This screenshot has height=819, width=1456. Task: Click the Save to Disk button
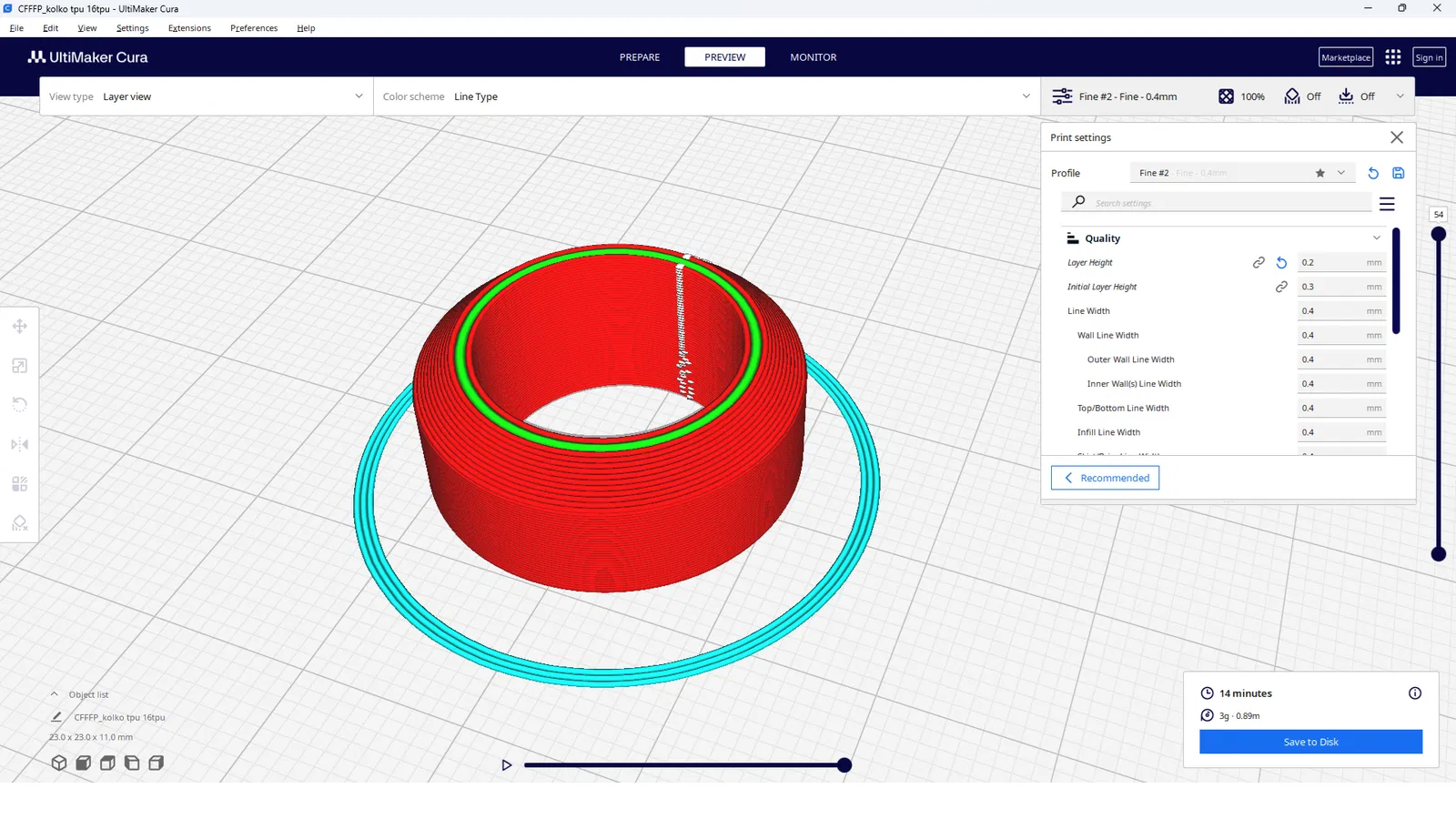click(1310, 742)
